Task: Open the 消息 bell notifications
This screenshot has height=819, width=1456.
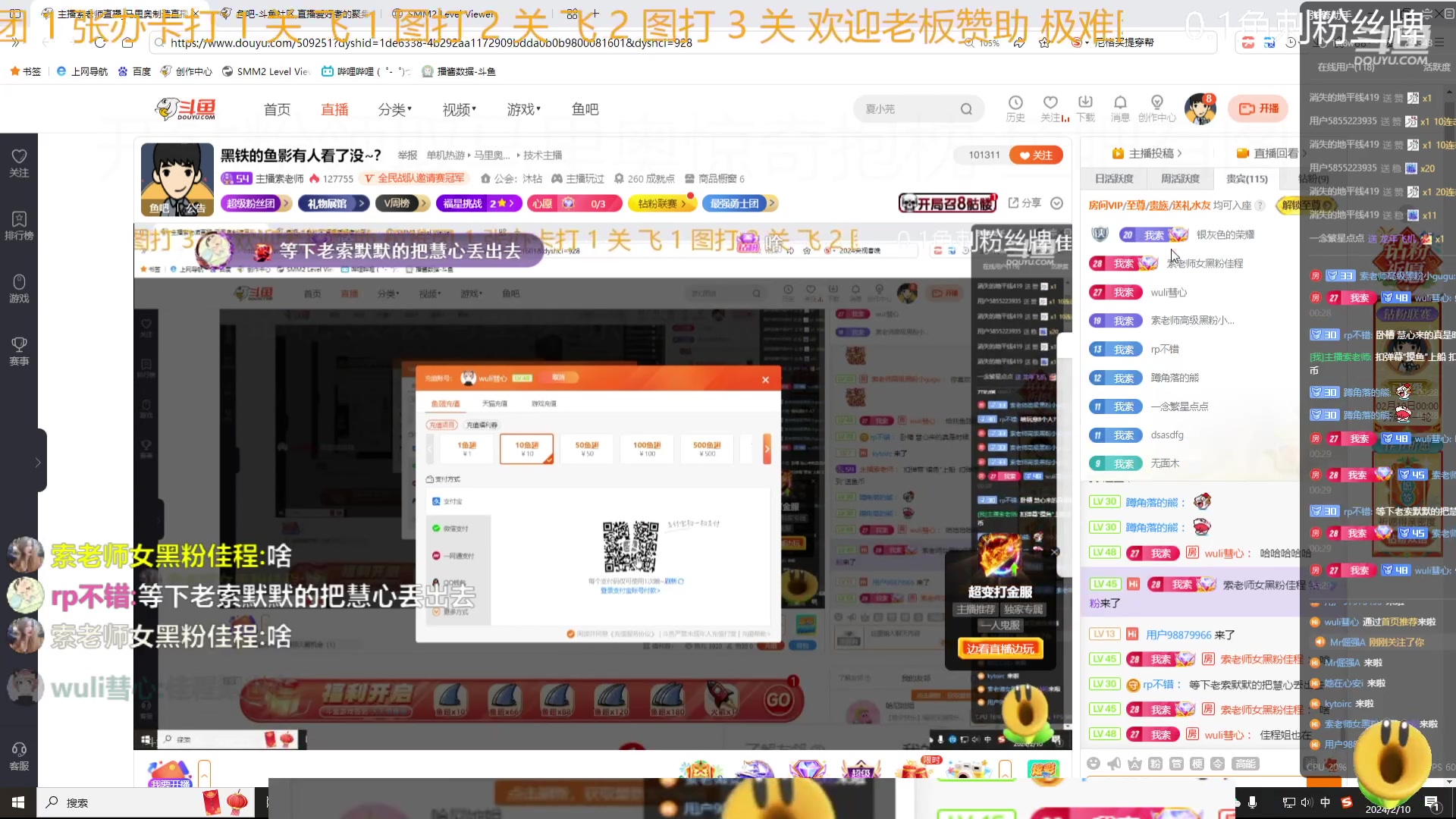Action: click(1120, 108)
